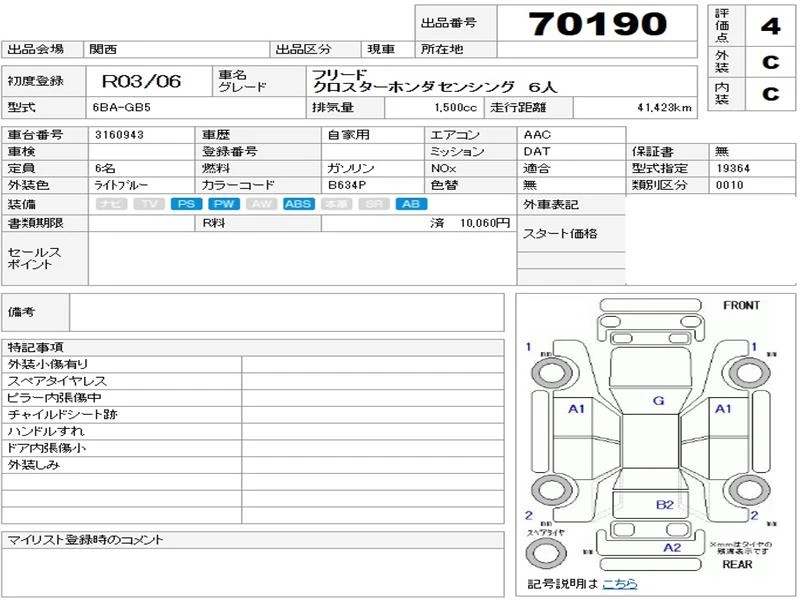Image resolution: width=800 pixels, height=600 pixels.
Task: Click the セールスポイント text area
Action: 300,259
